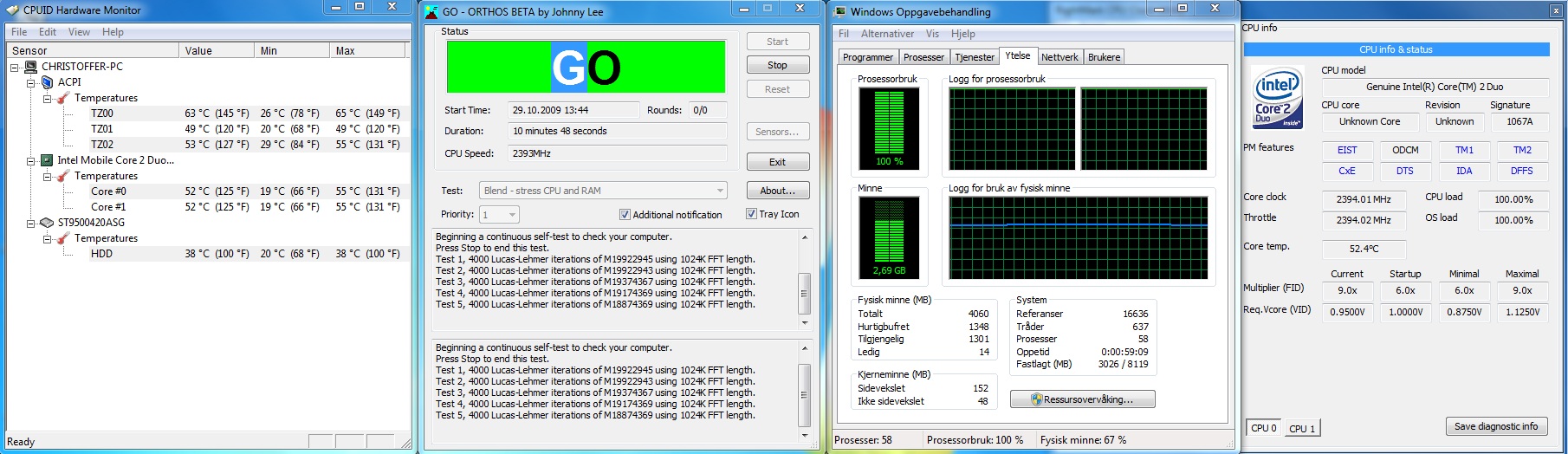Switch to the Nettverk tab
The image size is (1568, 454).
1059,57
